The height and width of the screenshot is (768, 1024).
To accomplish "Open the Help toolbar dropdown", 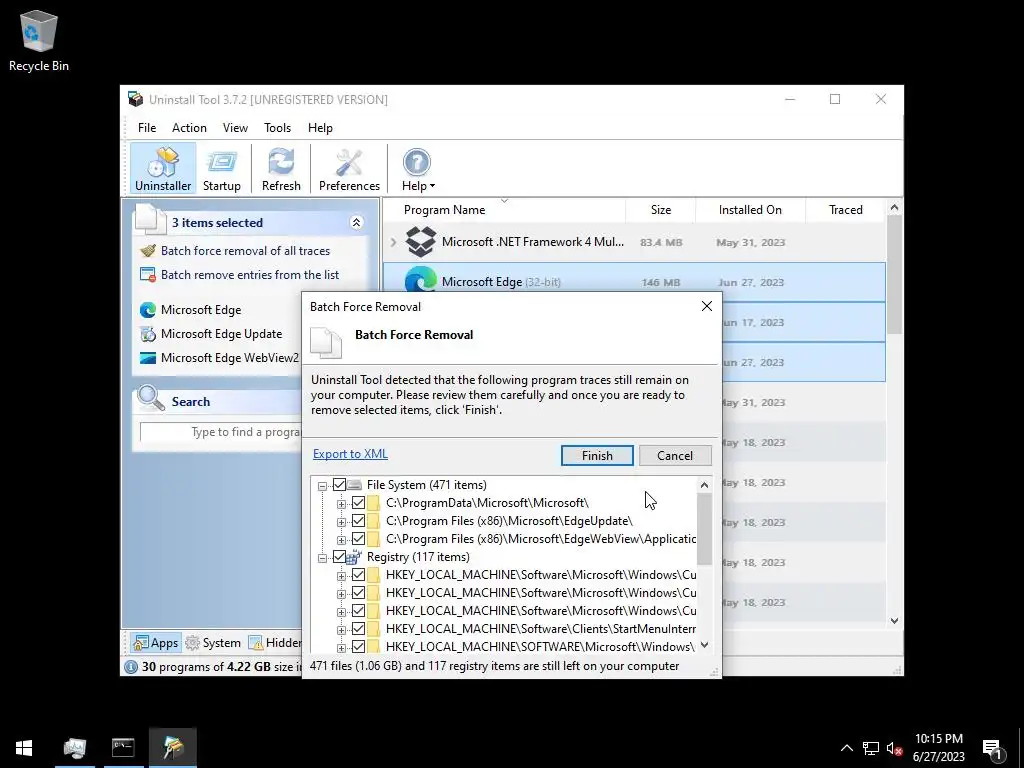I will point(417,169).
